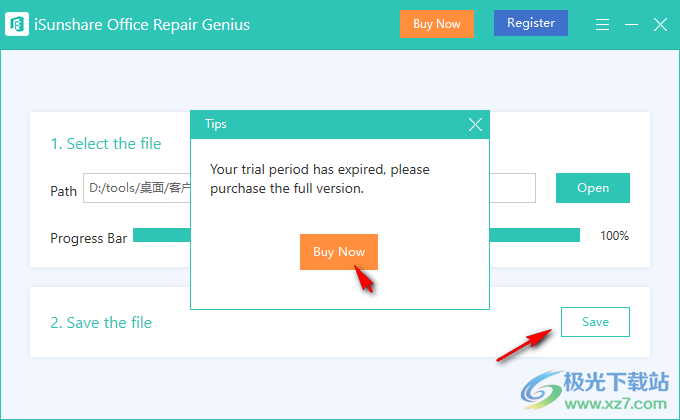This screenshot has width=680, height=420.
Task: Click the '2. Save the file' heading
Action: click(101, 323)
